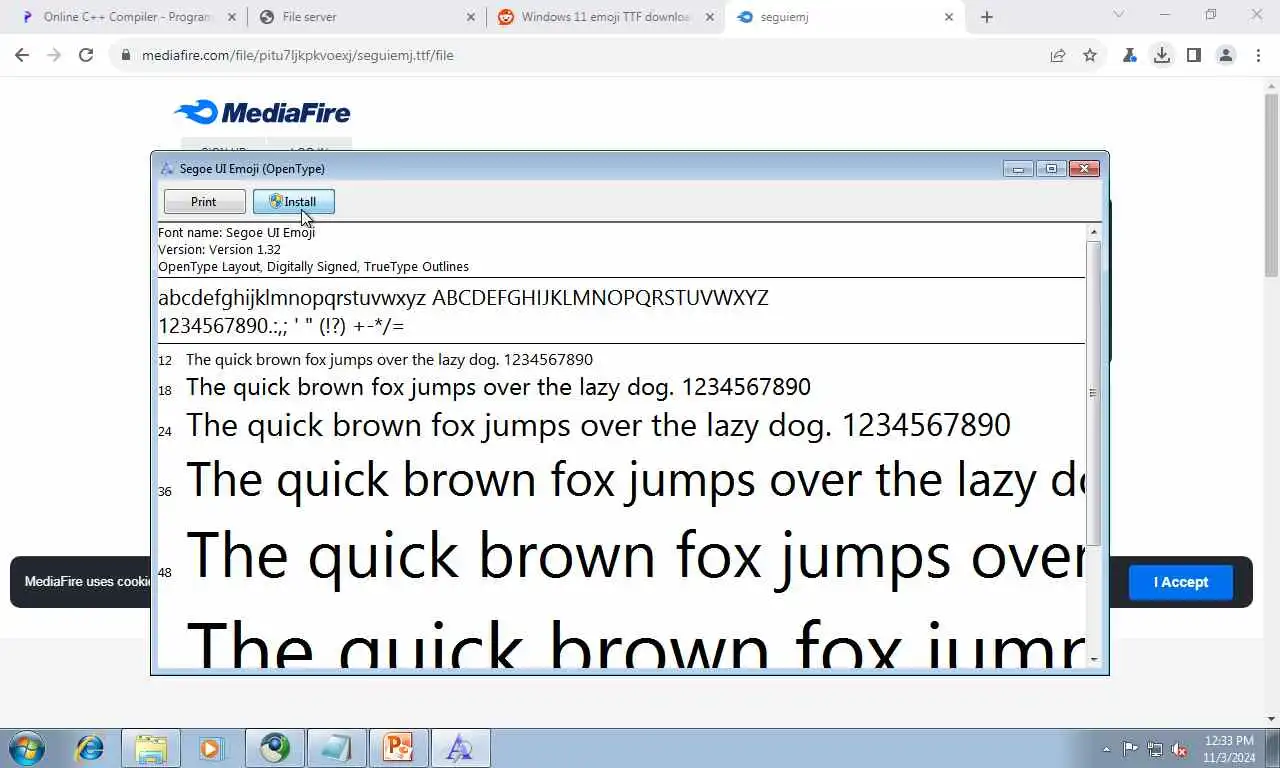Switch to Chrome in the taskbar
The width and height of the screenshot is (1280, 768).
point(275,748)
